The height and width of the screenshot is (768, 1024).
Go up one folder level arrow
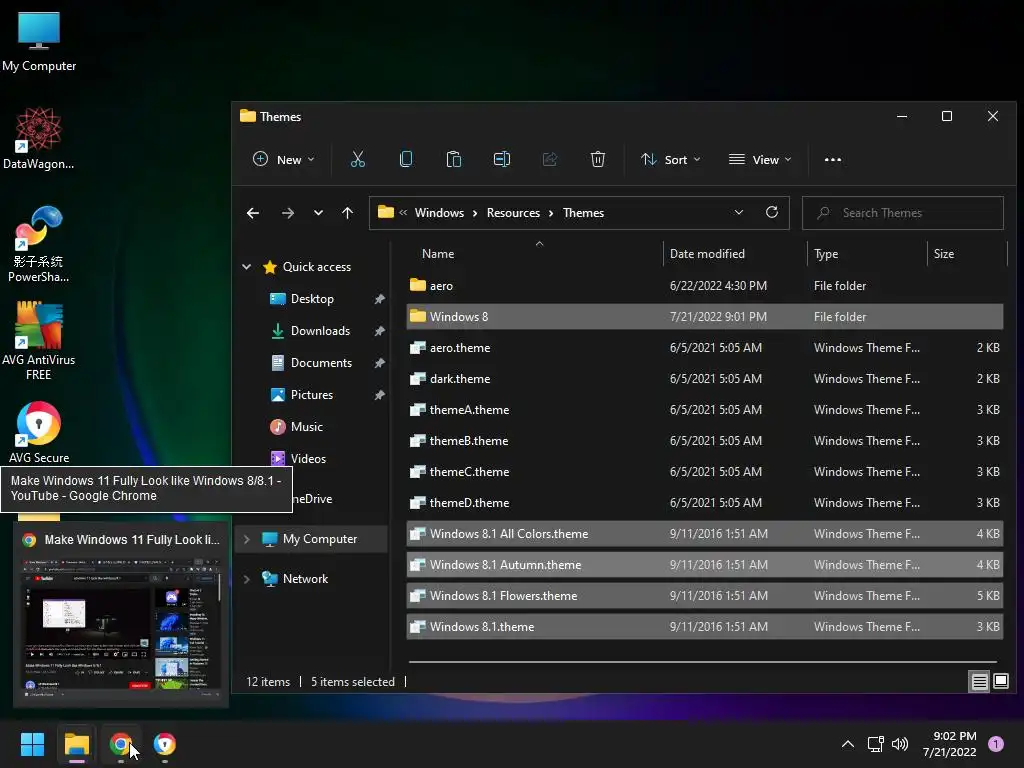pyautogui.click(x=347, y=213)
